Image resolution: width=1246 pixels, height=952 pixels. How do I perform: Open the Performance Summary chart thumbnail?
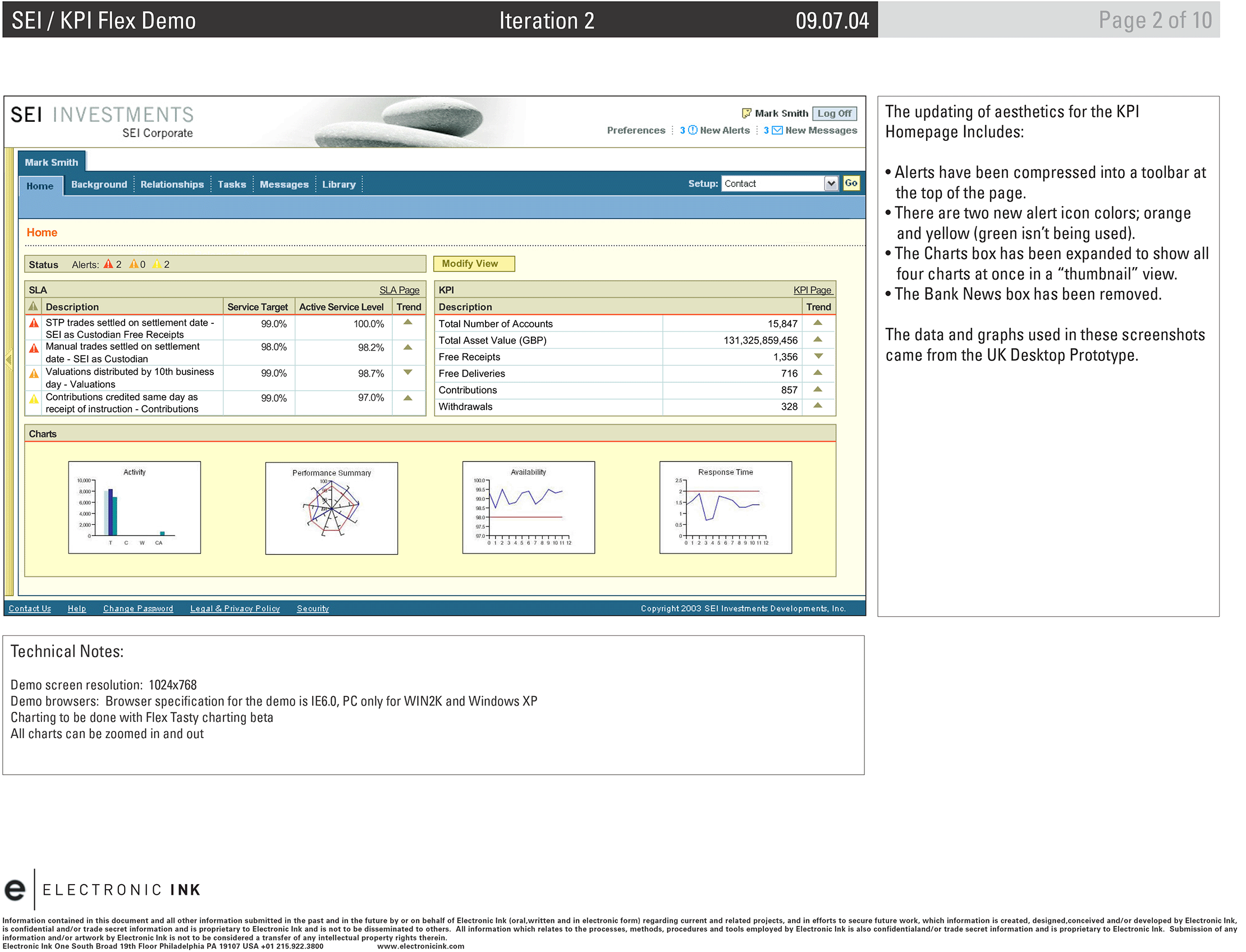(332, 508)
